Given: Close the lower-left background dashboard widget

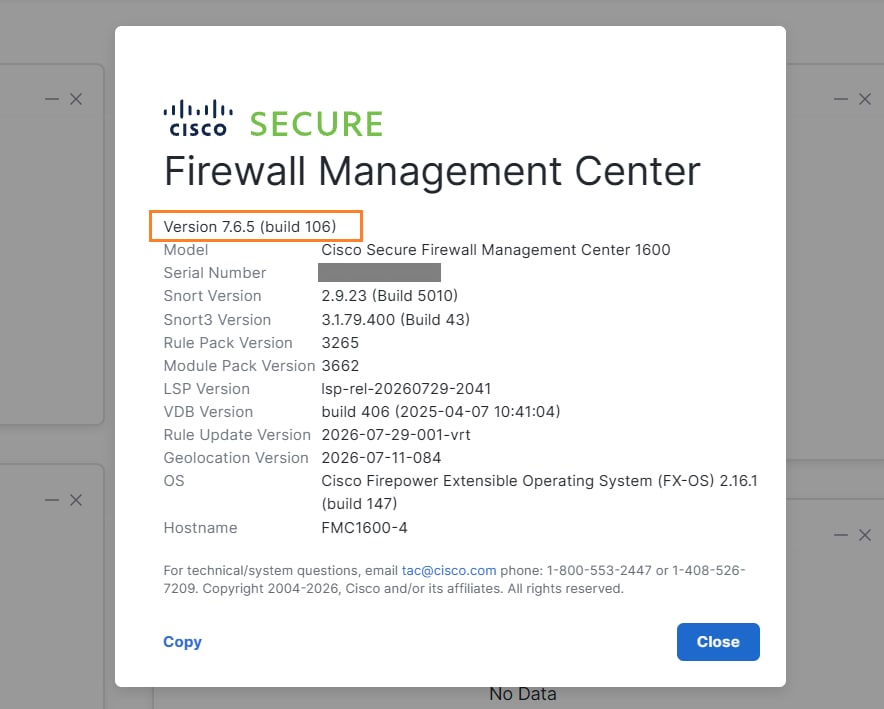Looking at the screenshot, I should click(x=76, y=500).
